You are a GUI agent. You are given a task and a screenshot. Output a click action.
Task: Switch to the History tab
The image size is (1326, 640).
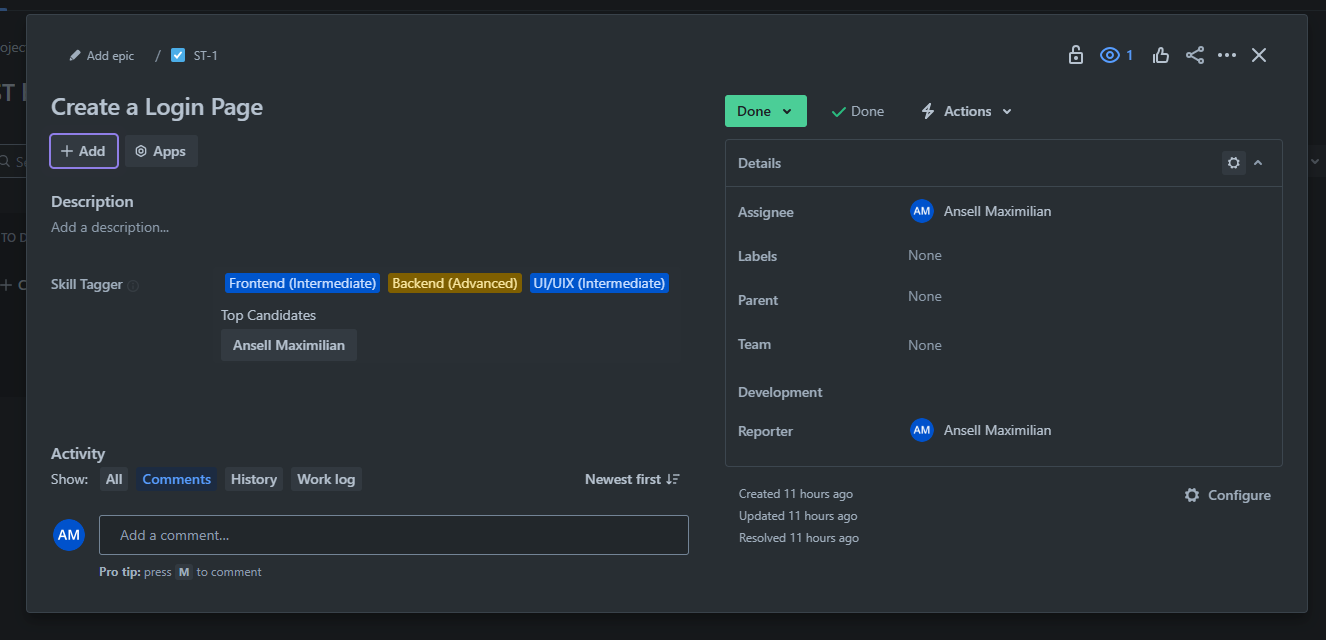pyautogui.click(x=253, y=479)
